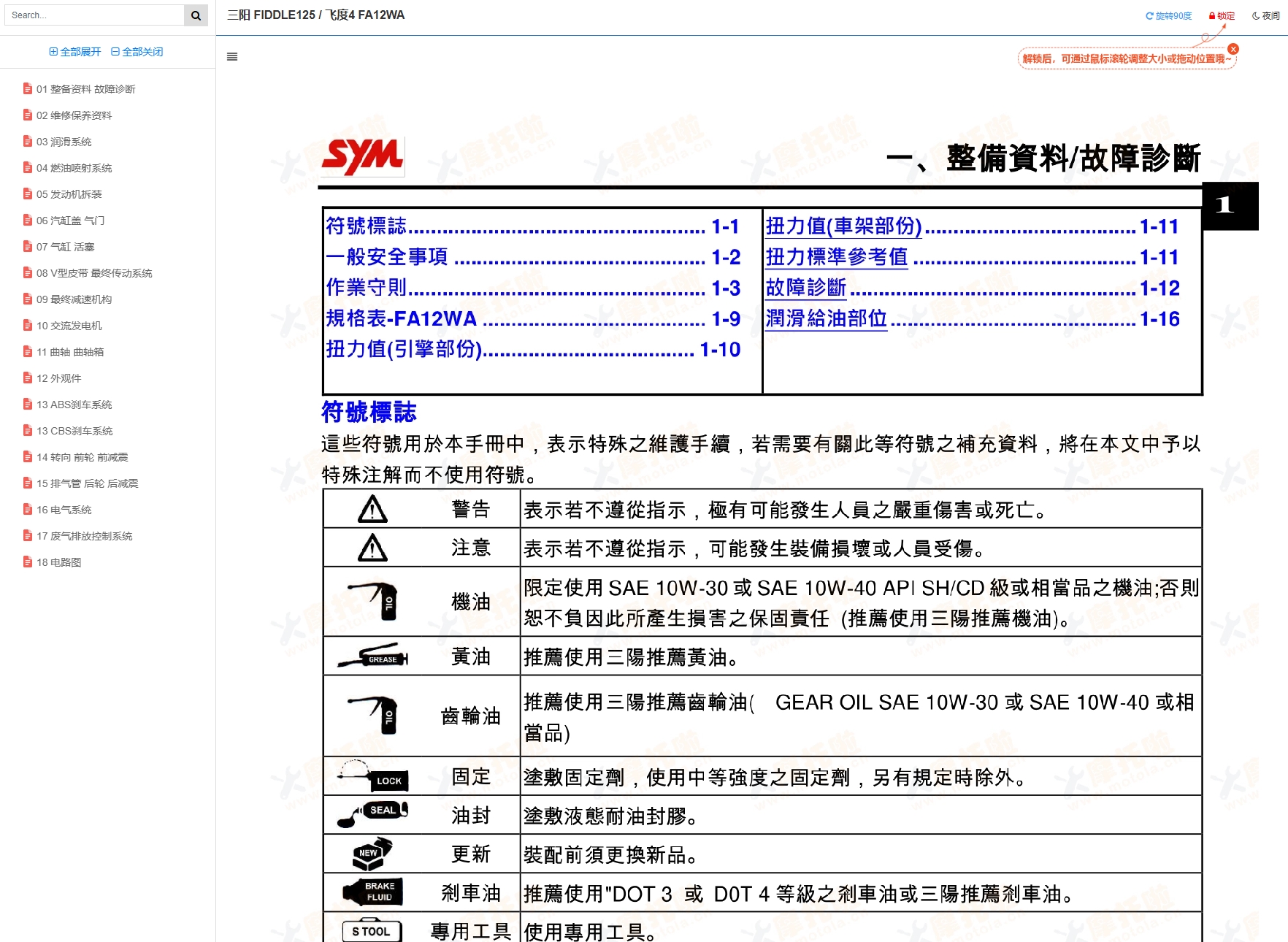This screenshot has height=942, width=1288.
Task: Follow the 潤滑給油部位 link
Action: tap(826, 318)
